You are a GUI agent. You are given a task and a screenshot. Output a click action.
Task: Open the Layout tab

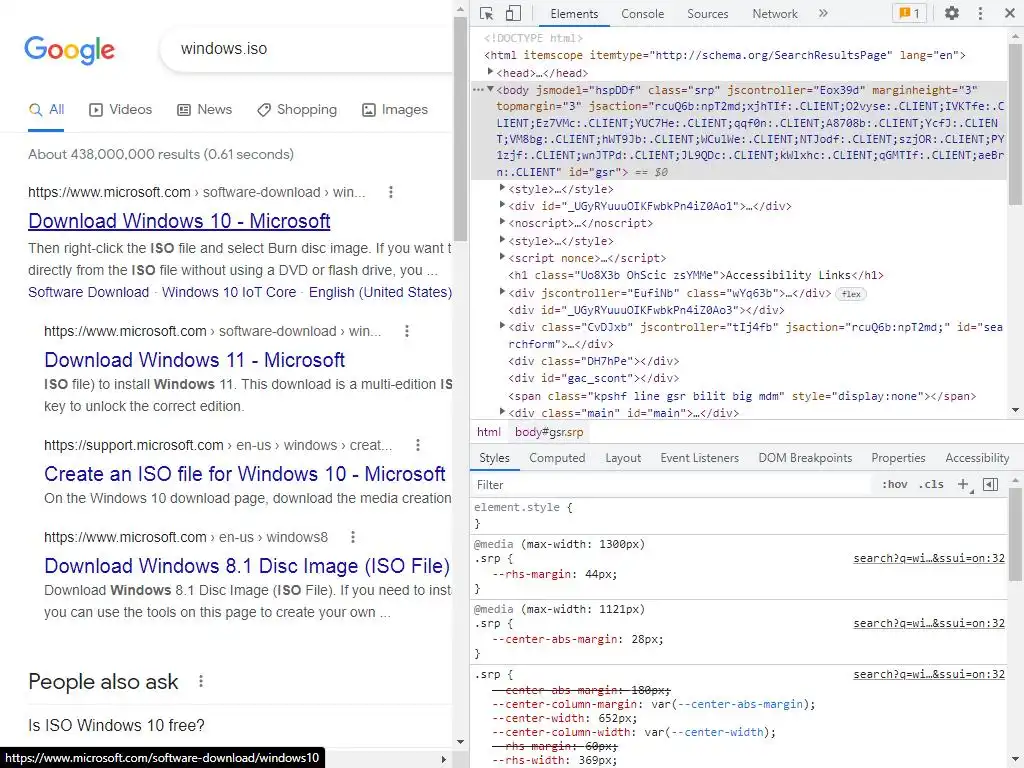tap(622, 458)
